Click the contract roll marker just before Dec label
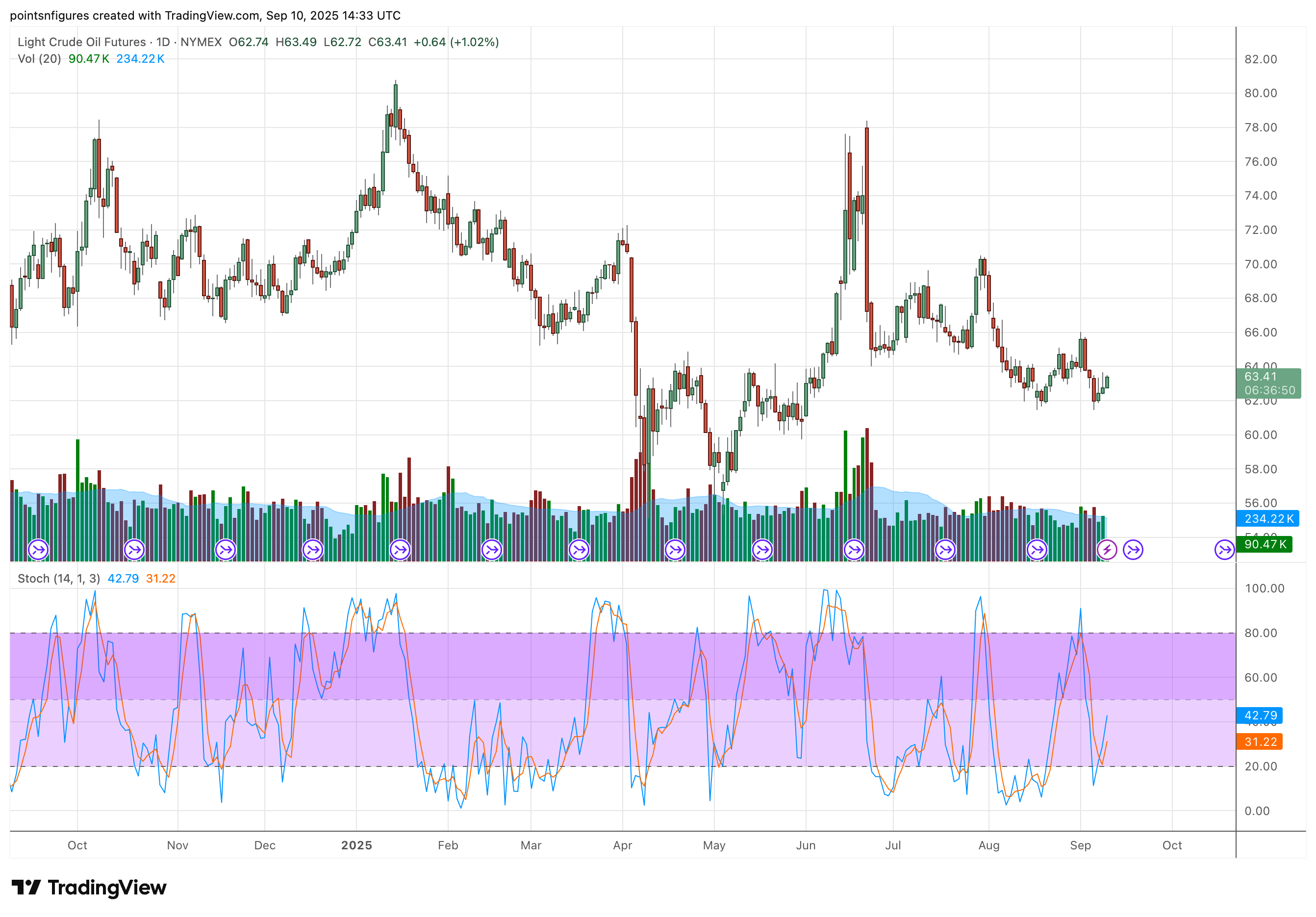This screenshot has width=1316, height=917. click(x=225, y=550)
